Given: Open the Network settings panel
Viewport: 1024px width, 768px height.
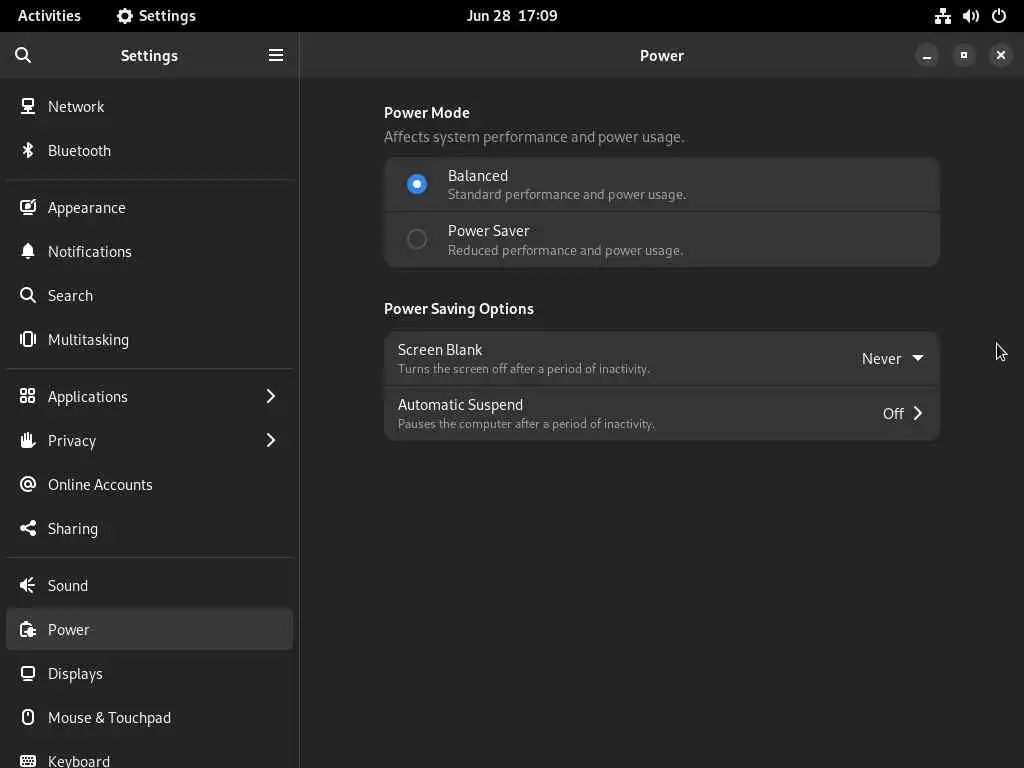Looking at the screenshot, I should pyautogui.click(x=76, y=107).
